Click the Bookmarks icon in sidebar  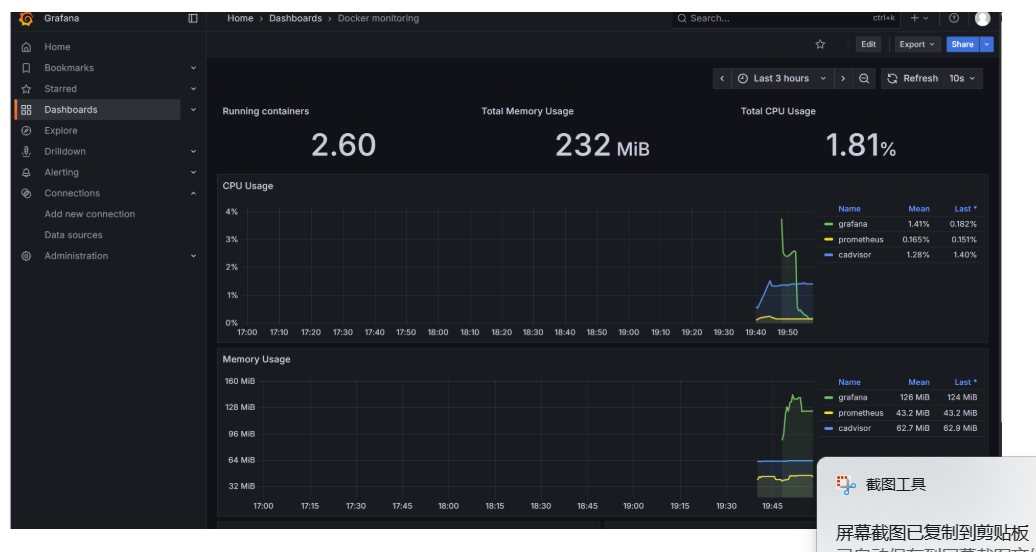pos(26,68)
